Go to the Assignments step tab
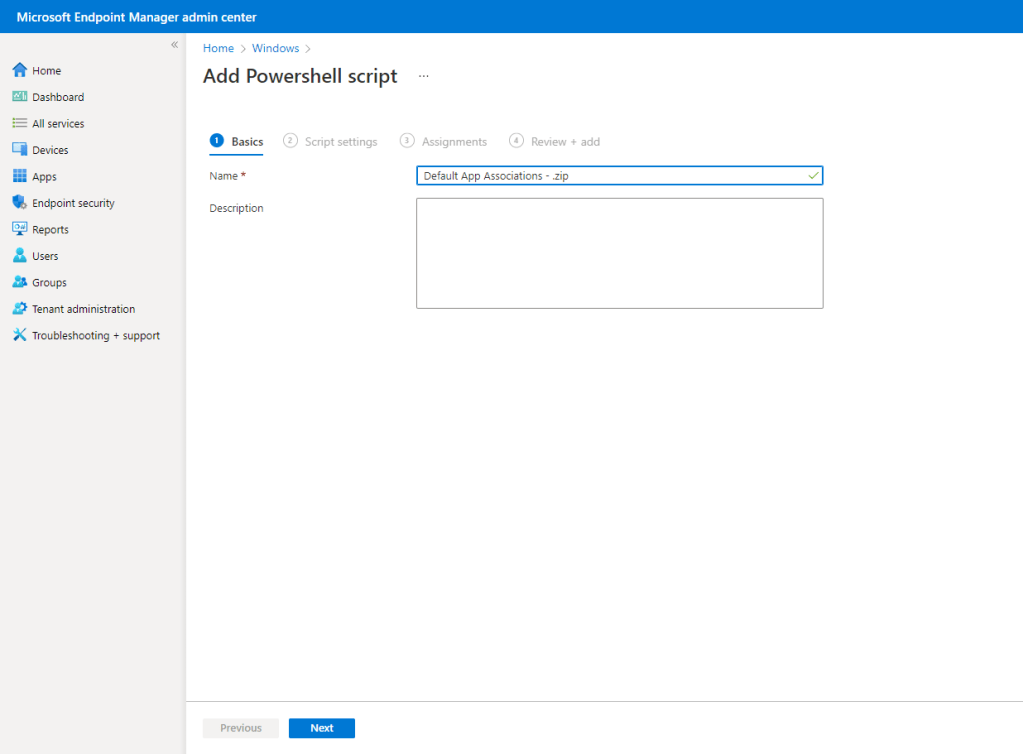This screenshot has height=754, width=1023. 444,142
